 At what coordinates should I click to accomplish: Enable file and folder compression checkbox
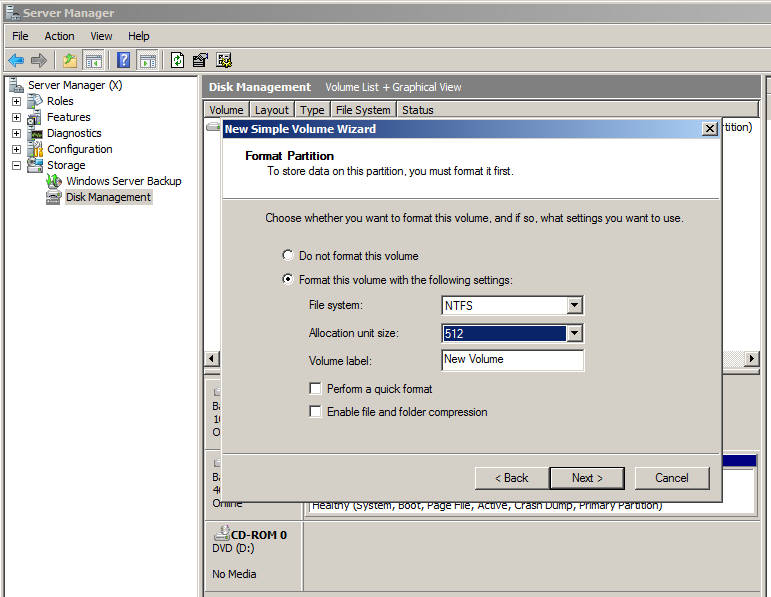(x=315, y=411)
